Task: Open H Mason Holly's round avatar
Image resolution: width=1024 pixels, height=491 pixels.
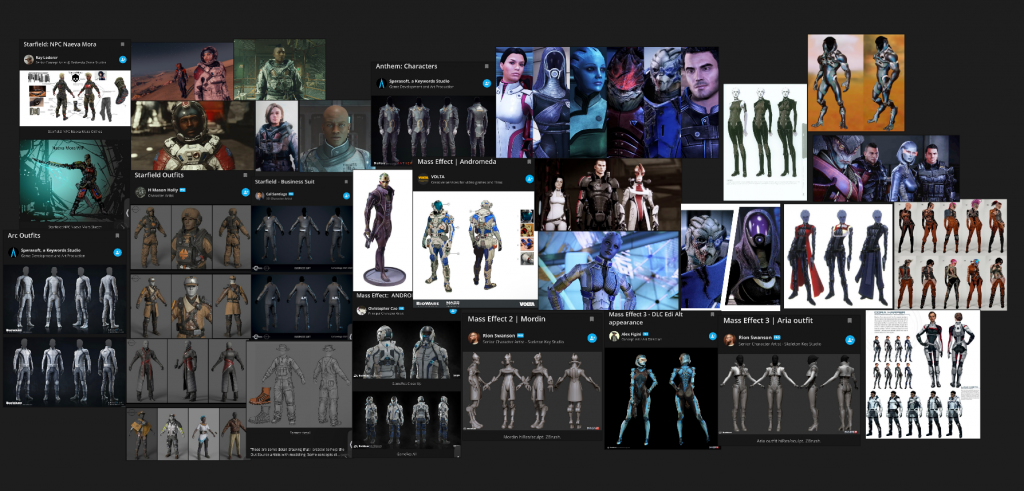Action: point(140,193)
